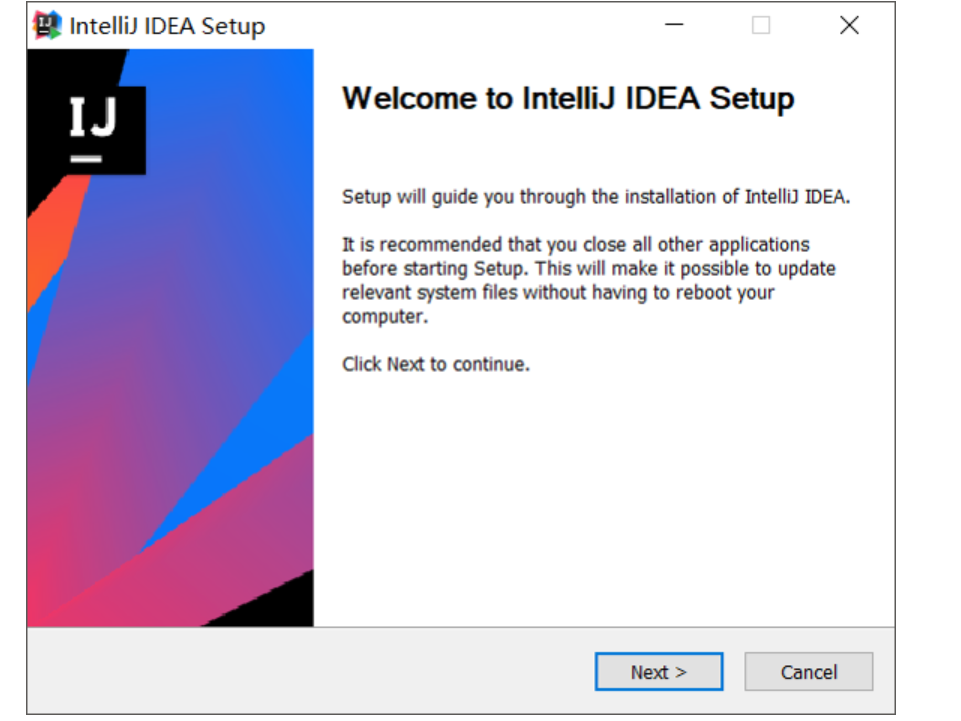This screenshot has width=961, height=721.
Task: Click the "It is recommended" paragraph's first line
Action: 576,244
